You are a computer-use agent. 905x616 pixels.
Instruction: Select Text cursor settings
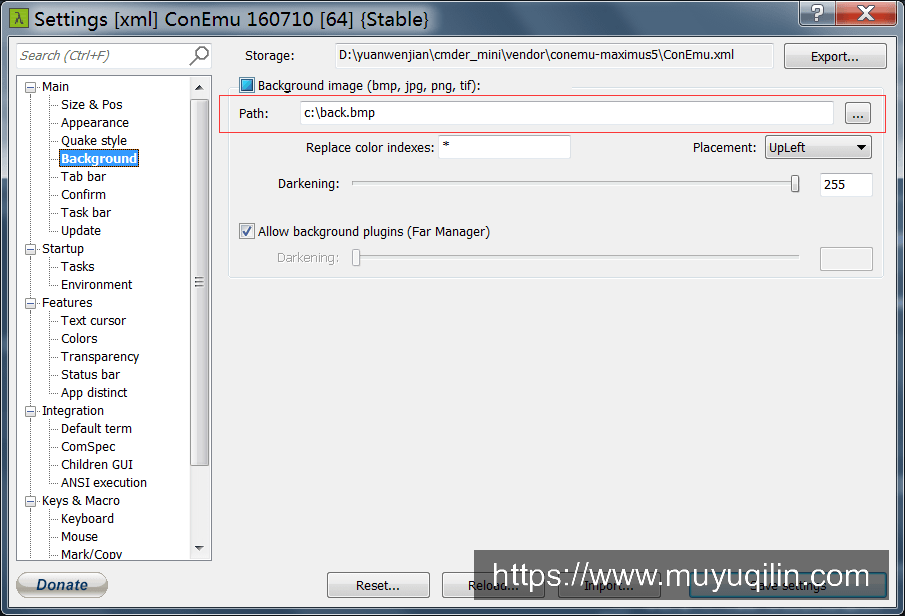point(93,320)
